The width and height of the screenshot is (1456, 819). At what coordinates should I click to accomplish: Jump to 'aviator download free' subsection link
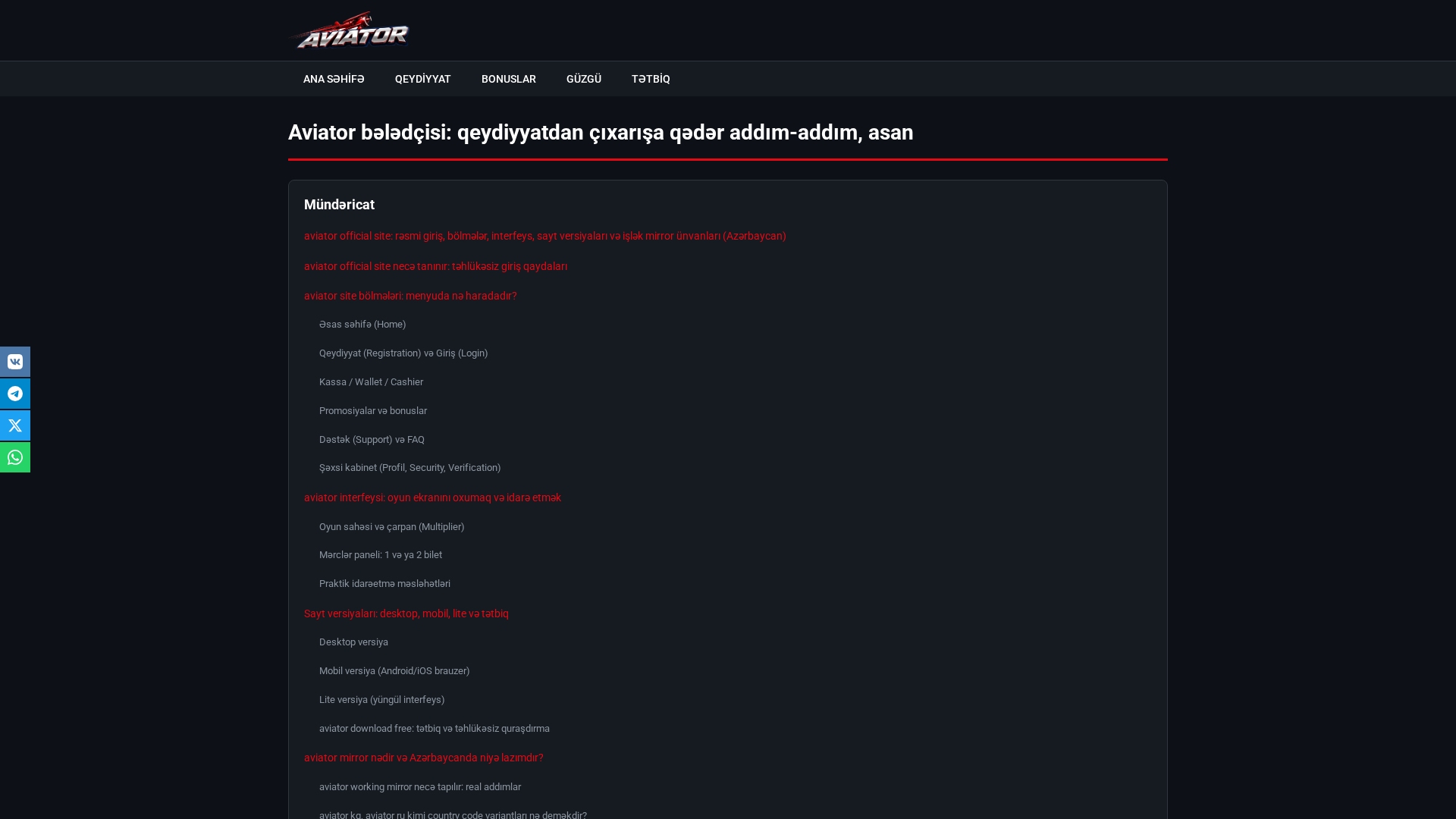pos(435,729)
